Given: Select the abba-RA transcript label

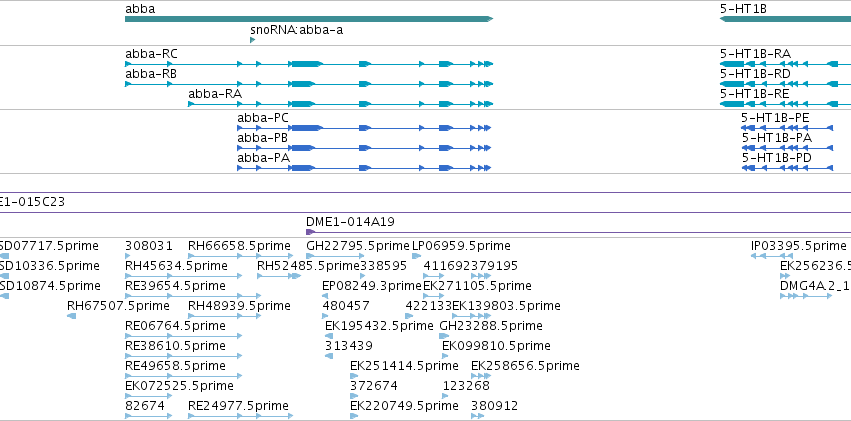Looking at the screenshot, I should [x=215, y=94].
